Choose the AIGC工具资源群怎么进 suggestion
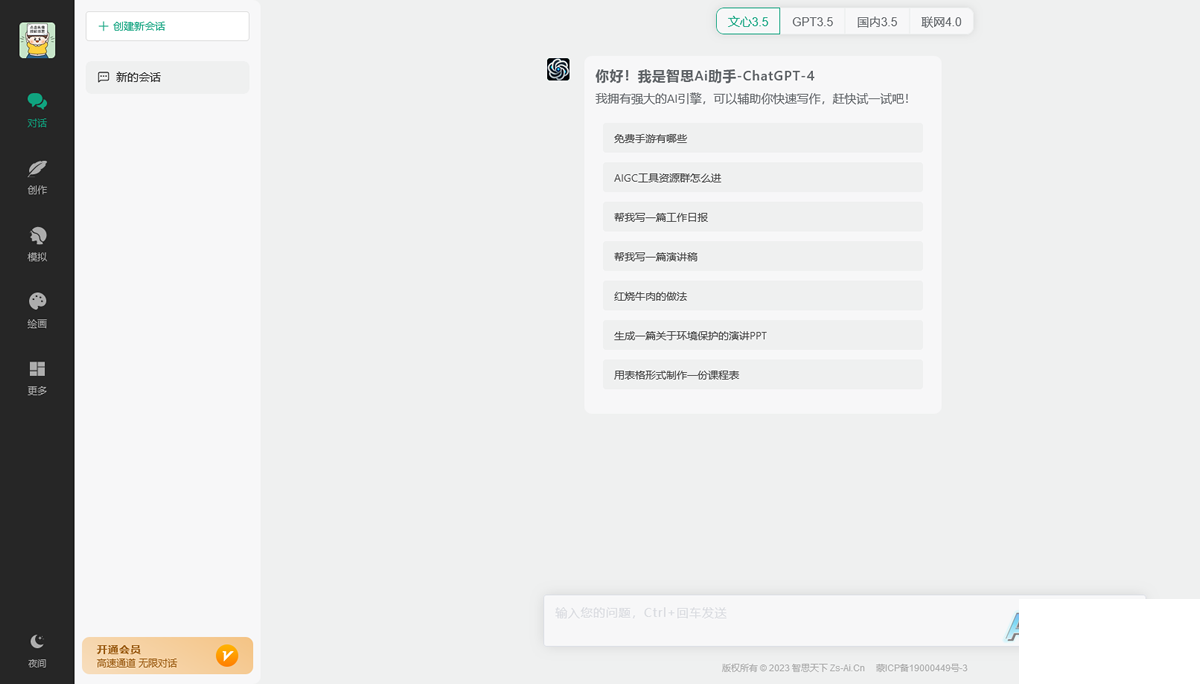This screenshot has height=684, width=1200. point(762,177)
